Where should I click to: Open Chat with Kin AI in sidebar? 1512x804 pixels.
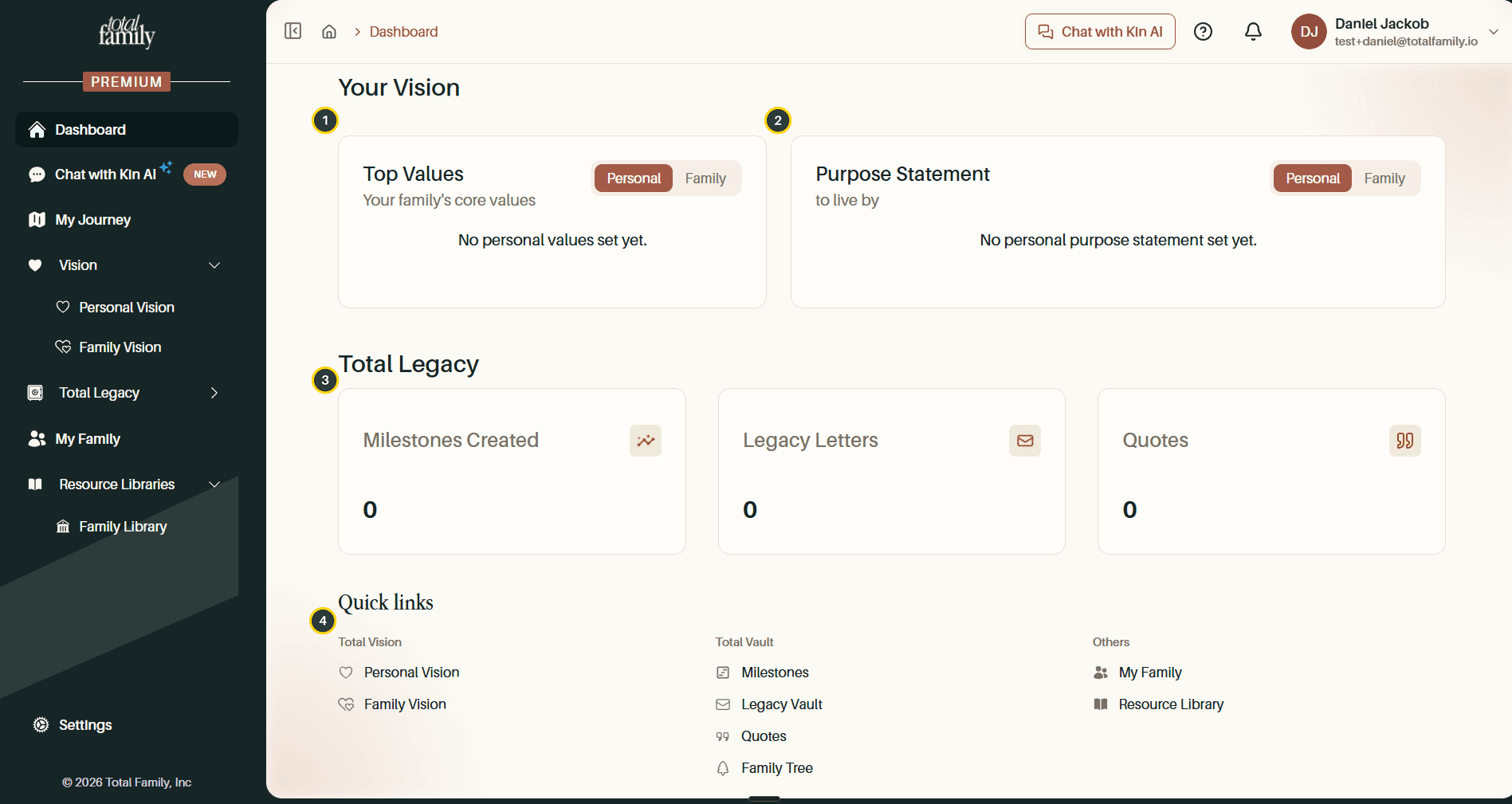[x=127, y=175]
